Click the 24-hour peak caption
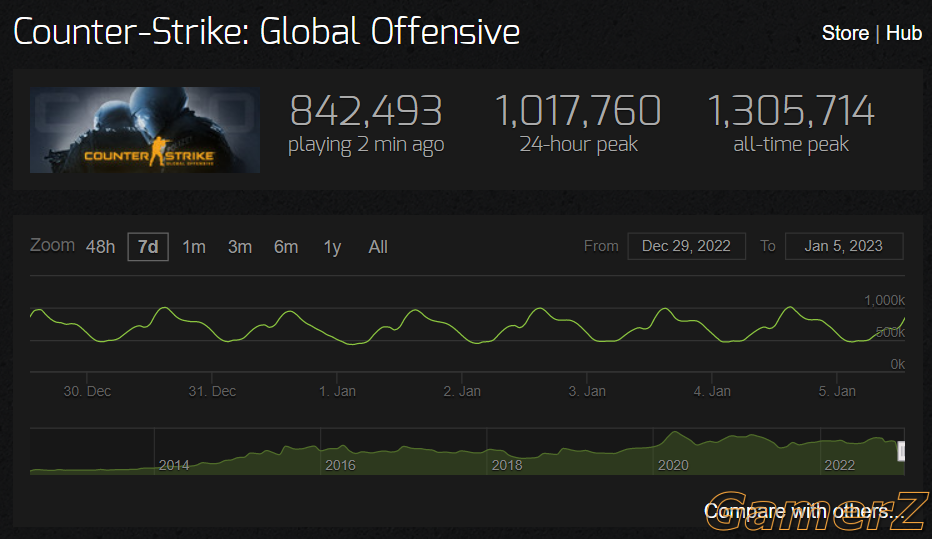The width and height of the screenshot is (932, 539). click(x=578, y=144)
